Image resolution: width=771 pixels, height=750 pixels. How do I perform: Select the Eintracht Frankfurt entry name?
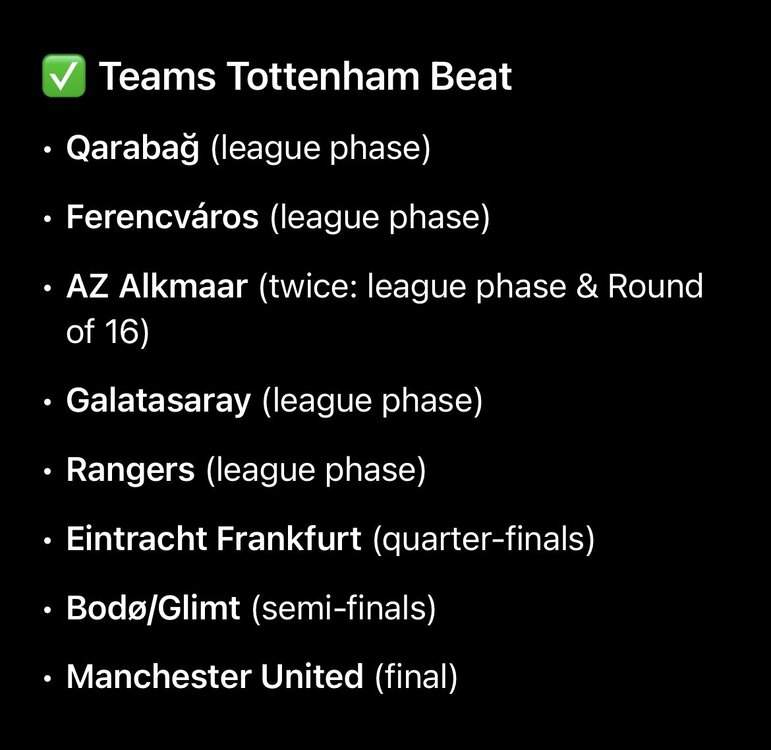coord(213,539)
